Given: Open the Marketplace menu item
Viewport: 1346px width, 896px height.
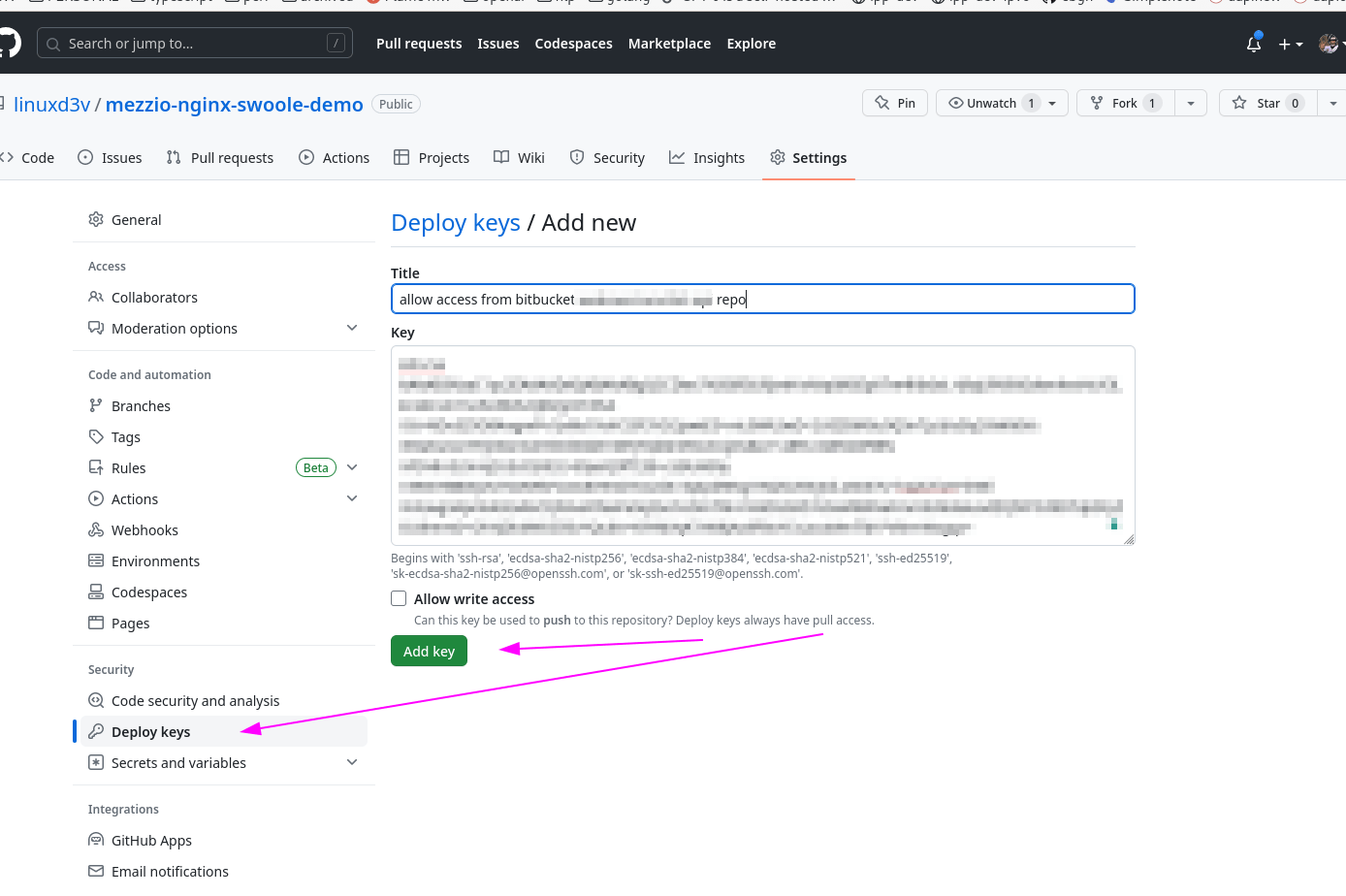Looking at the screenshot, I should [669, 44].
